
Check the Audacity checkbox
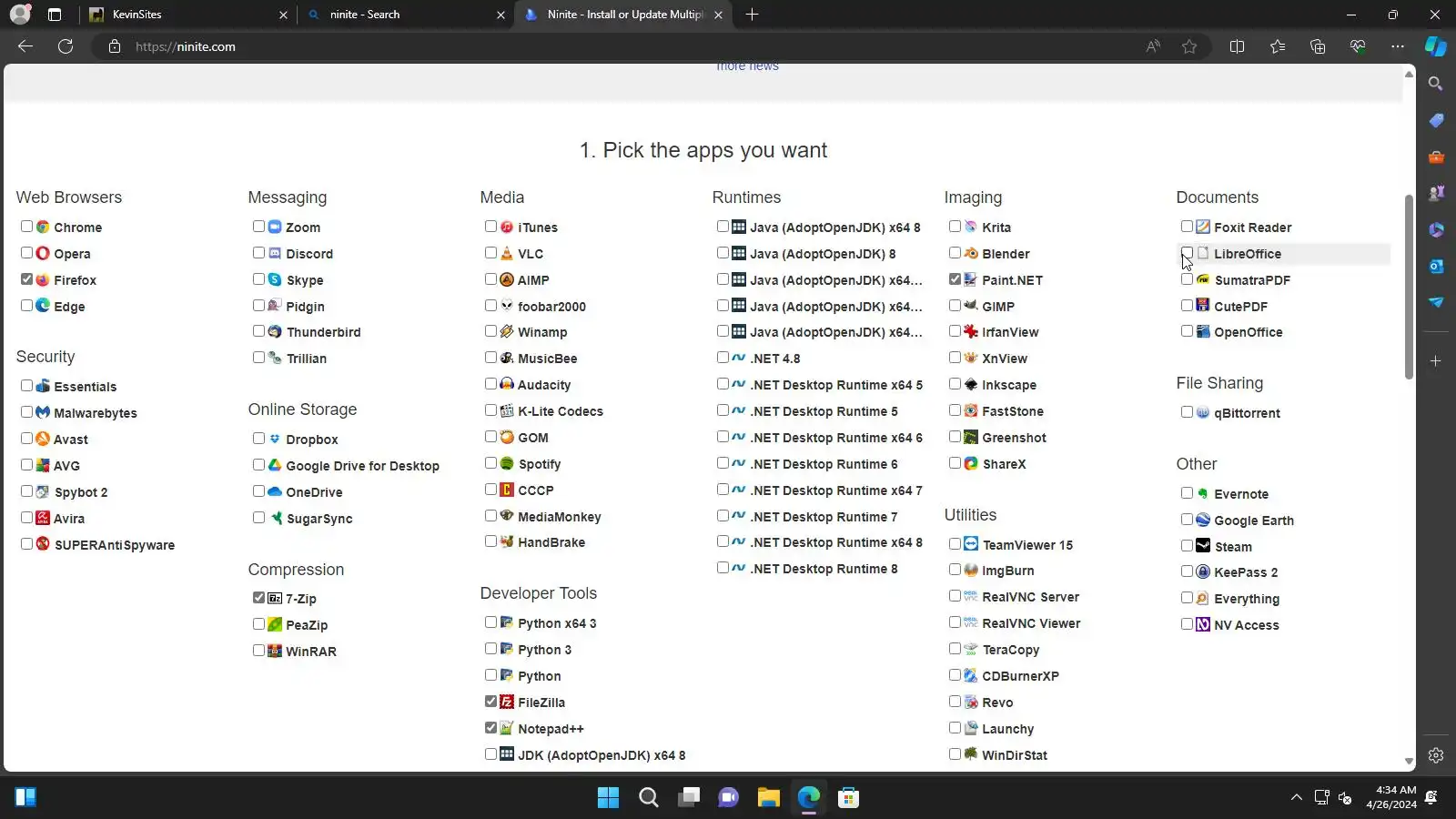pyautogui.click(x=490, y=384)
